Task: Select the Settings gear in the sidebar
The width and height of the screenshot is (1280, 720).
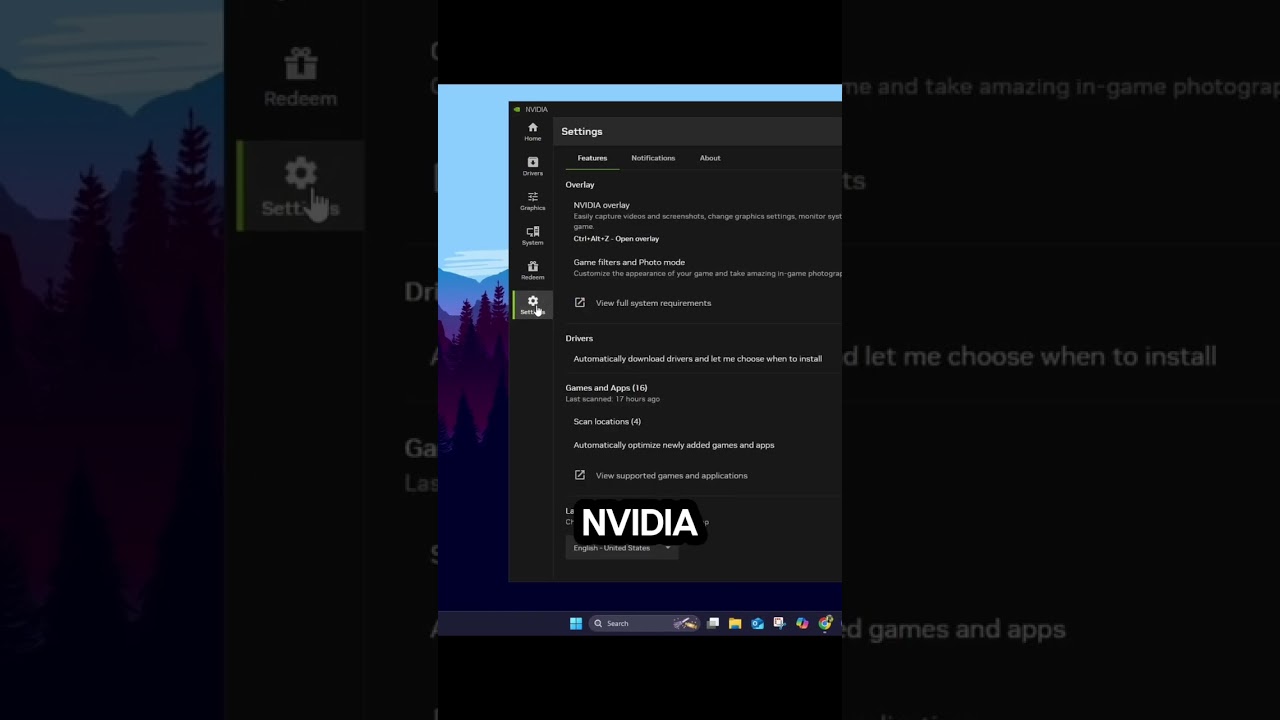Action: 532,305
